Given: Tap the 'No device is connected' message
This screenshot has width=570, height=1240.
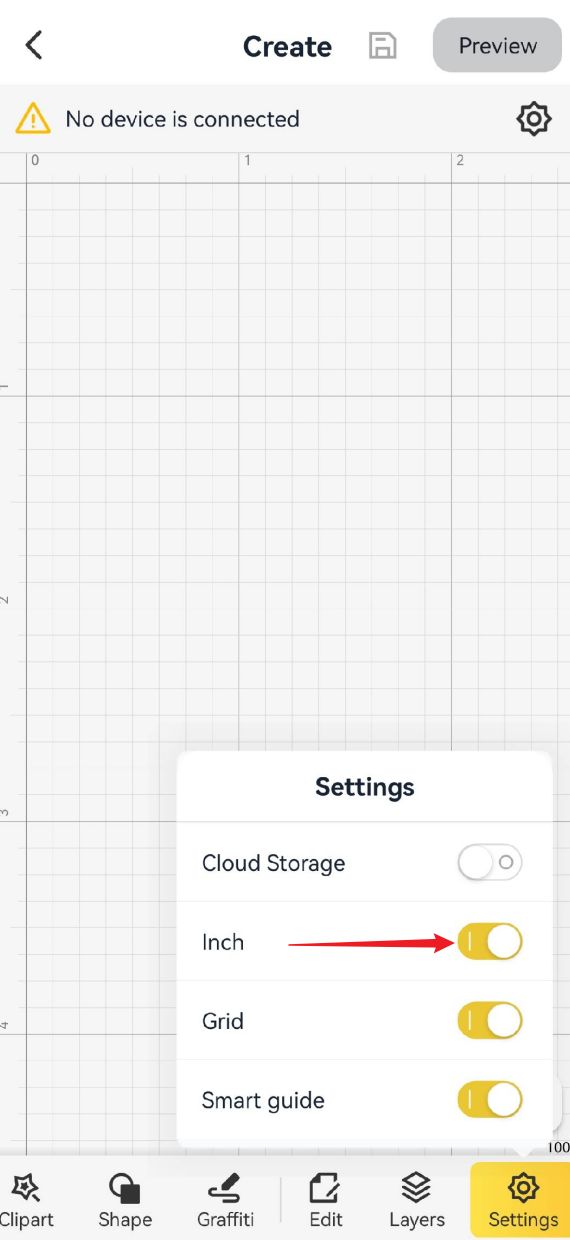Looking at the screenshot, I should click(x=182, y=119).
